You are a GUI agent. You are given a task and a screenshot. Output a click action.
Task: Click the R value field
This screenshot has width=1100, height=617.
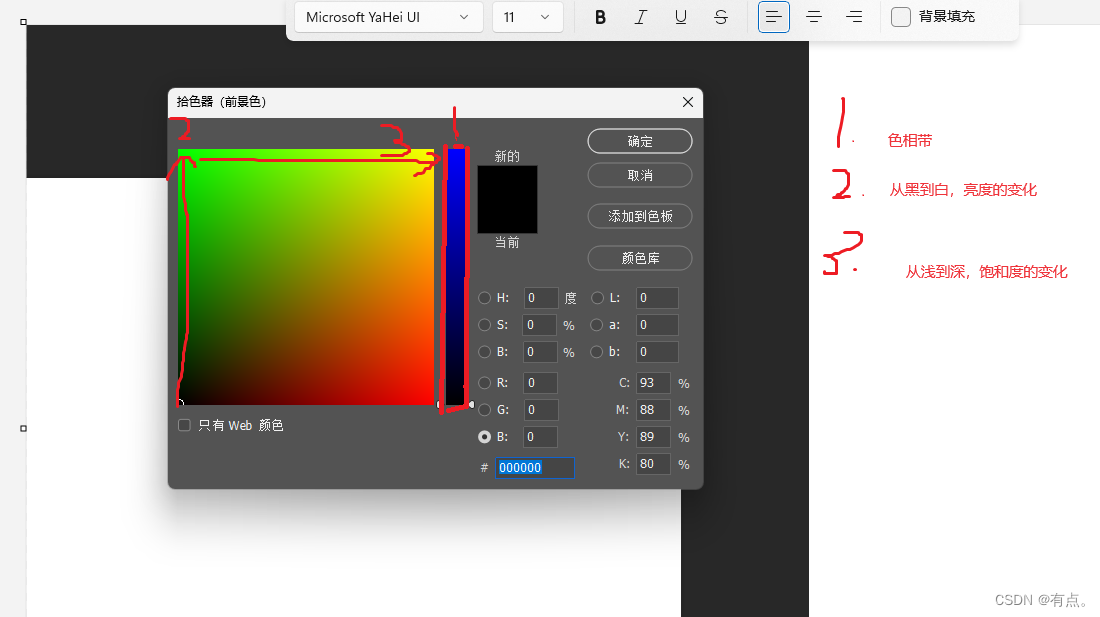pos(541,383)
